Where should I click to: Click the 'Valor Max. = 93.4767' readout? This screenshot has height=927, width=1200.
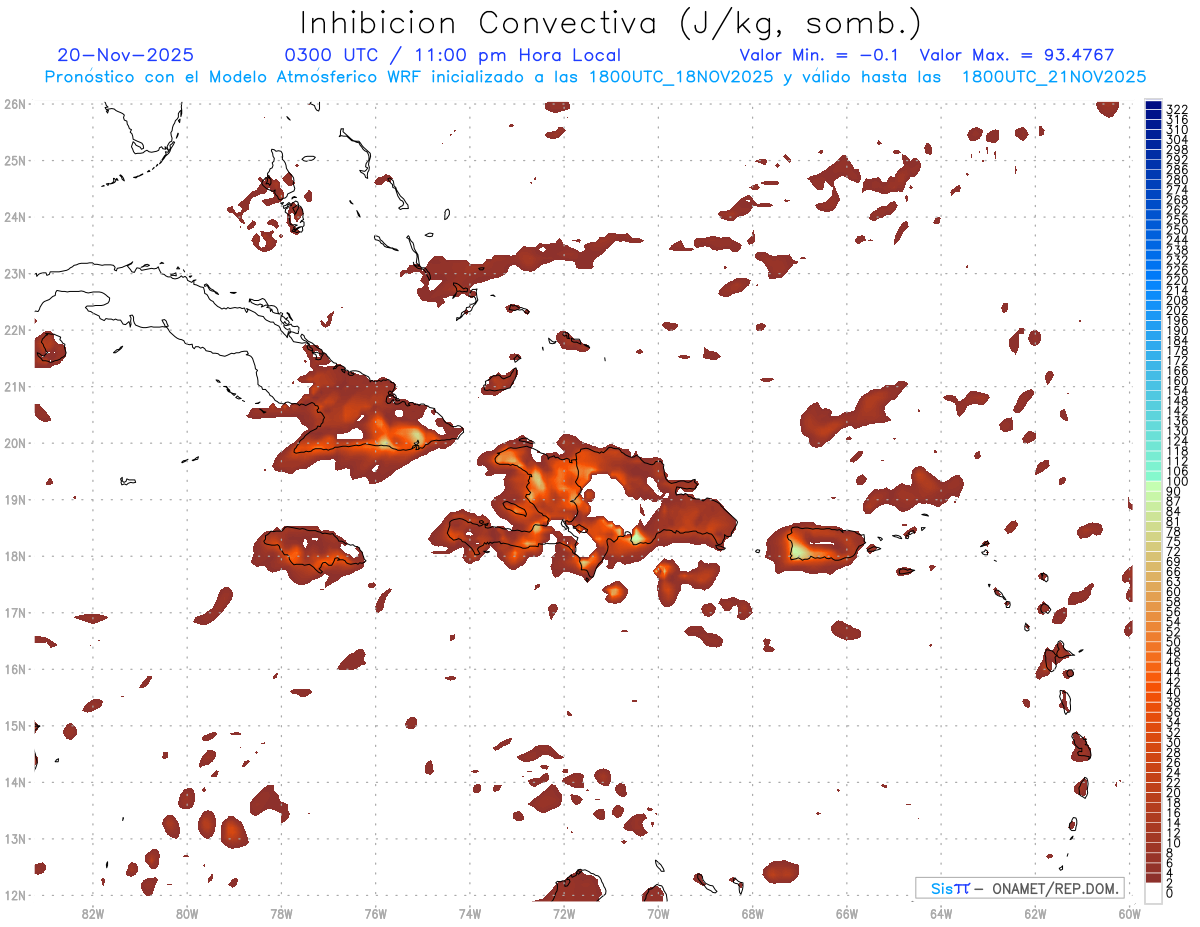point(1016,55)
